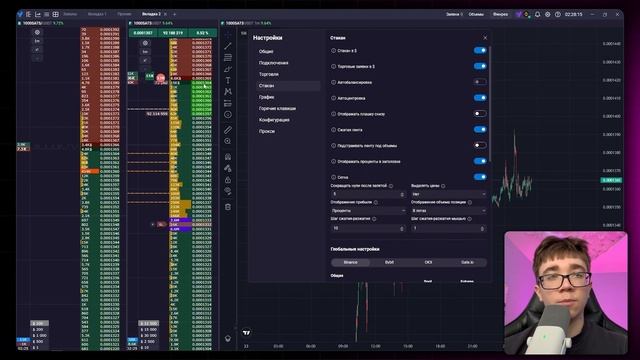Click the circle emoji tool in chart toolbar
640x360 pixels.
tap(228, 115)
